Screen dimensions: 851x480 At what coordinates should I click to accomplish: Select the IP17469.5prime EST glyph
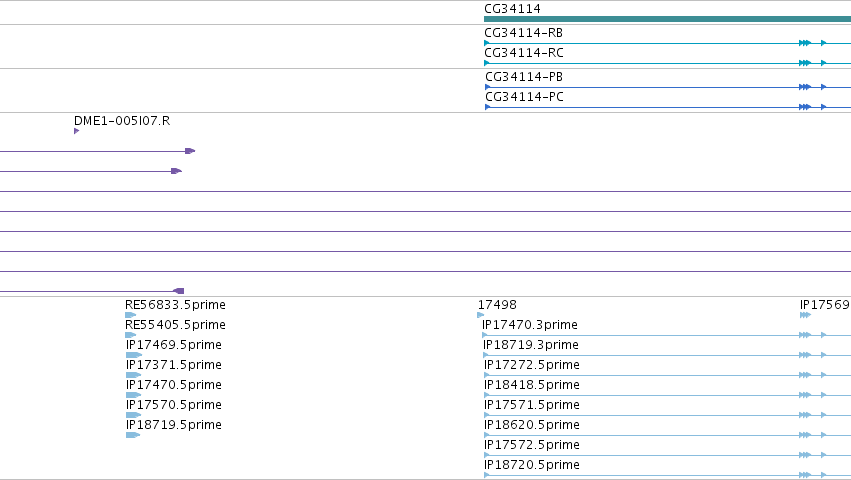point(134,355)
